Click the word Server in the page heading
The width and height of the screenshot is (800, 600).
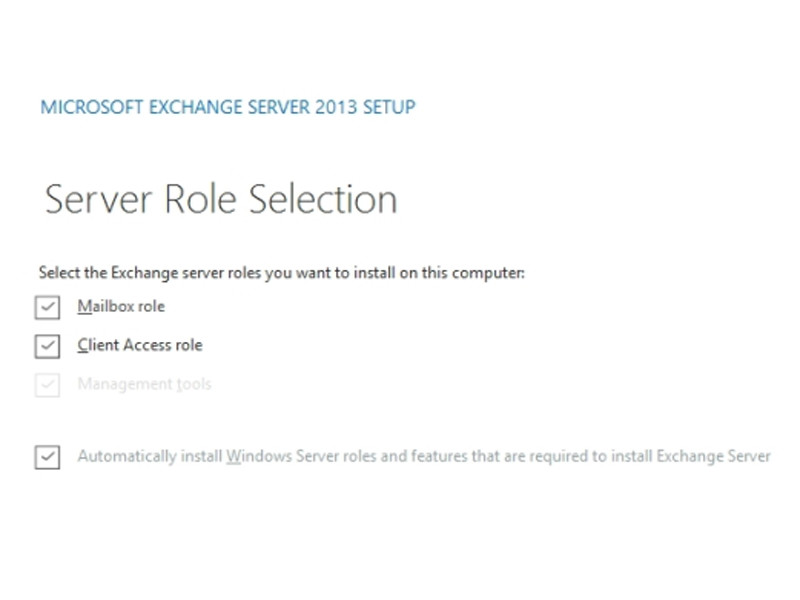point(98,199)
